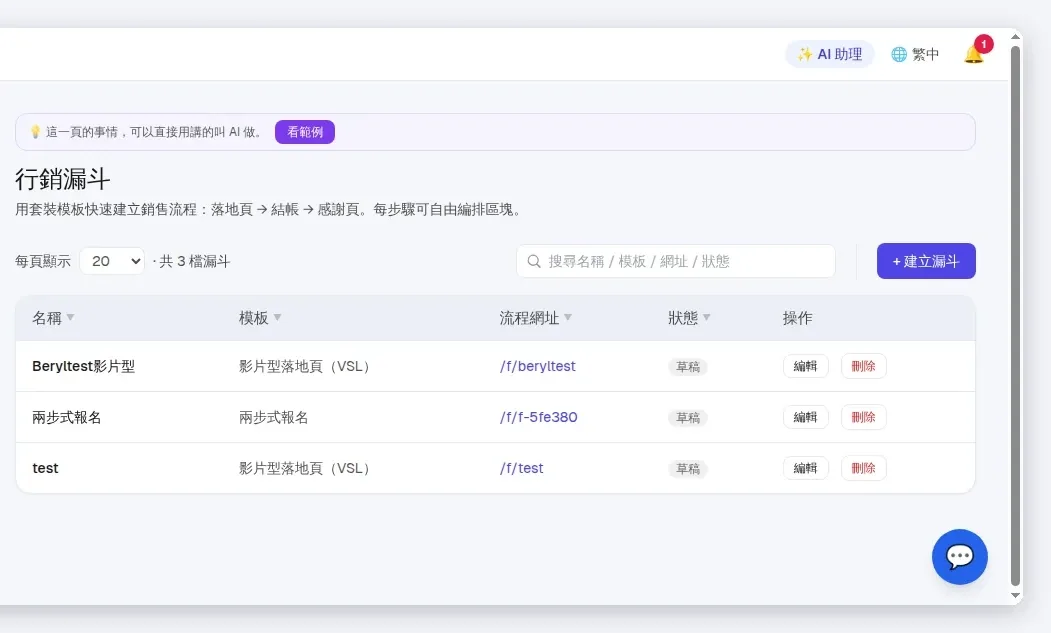
Task: Click 影片型落地頁 (VSL) template in Beryltest影片型 row
Action: tap(306, 366)
